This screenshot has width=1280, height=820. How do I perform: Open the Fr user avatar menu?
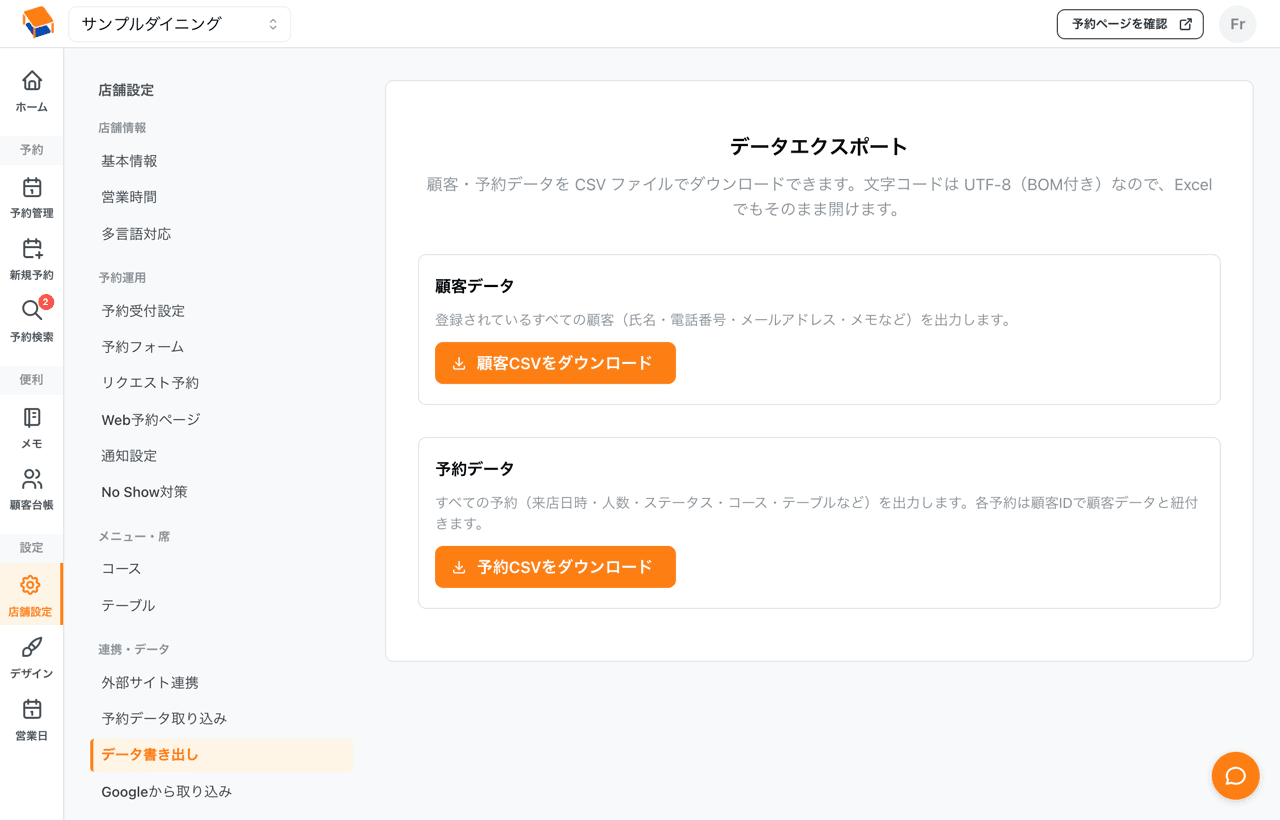point(1237,24)
